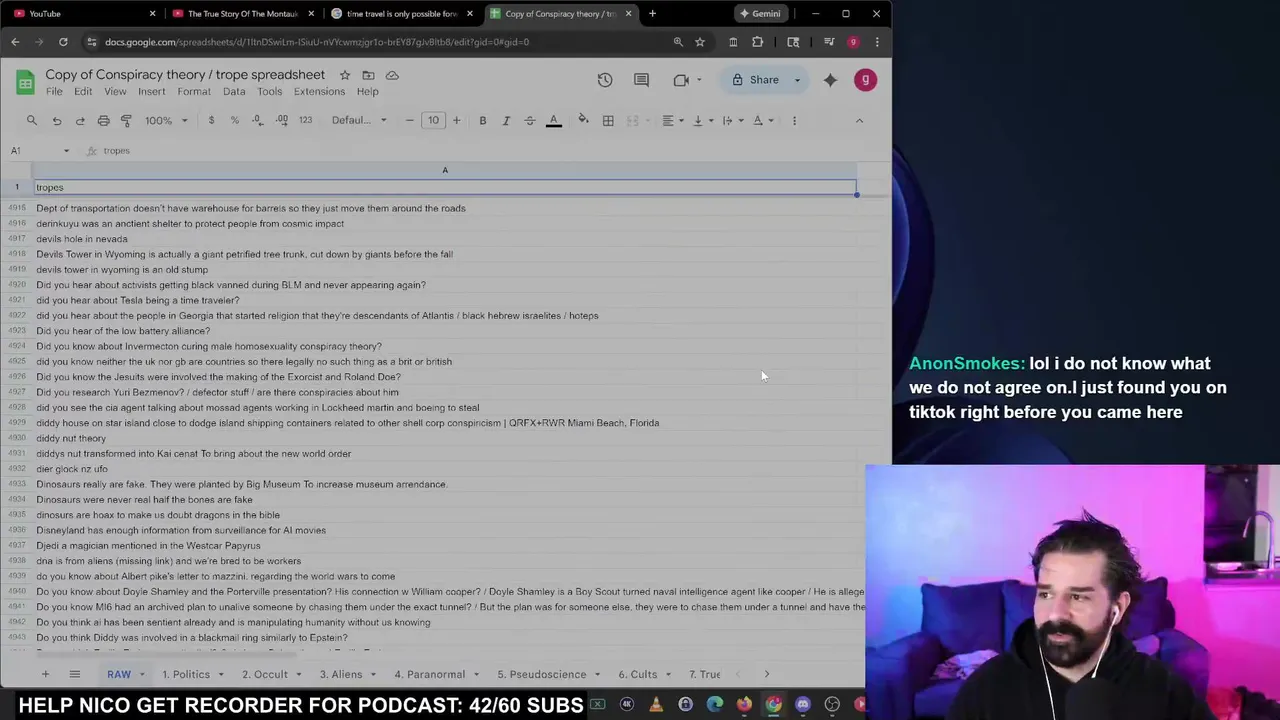Click the Share button
Image resolution: width=1280 pixels, height=720 pixels.
(x=755, y=80)
